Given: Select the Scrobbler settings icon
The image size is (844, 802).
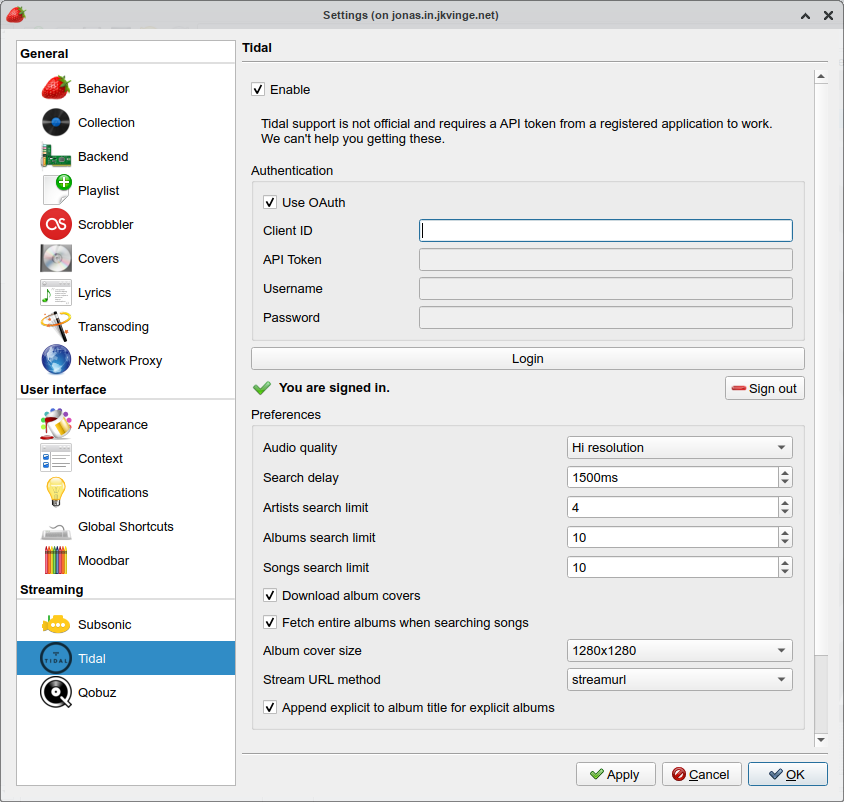Looking at the screenshot, I should 56,224.
